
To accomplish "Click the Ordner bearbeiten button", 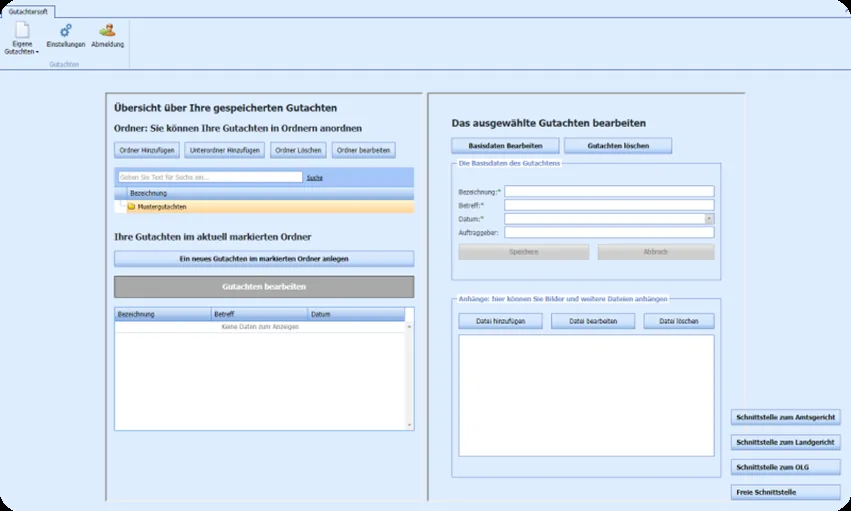I will (364, 150).
